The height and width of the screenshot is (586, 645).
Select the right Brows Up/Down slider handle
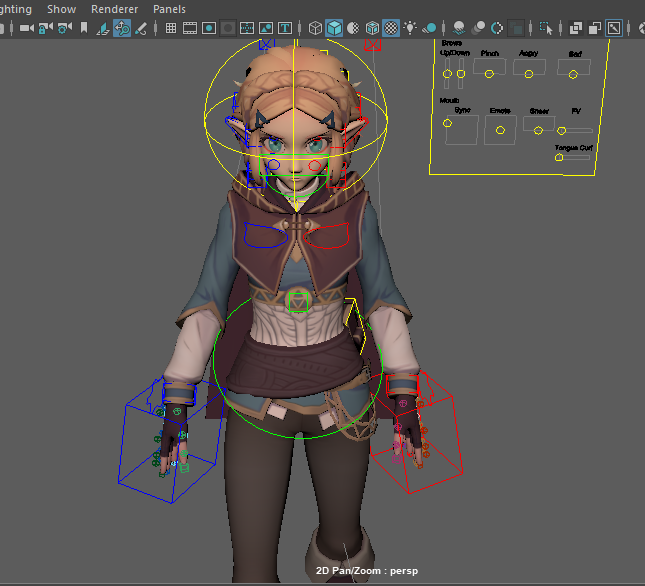tap(461, 74)
